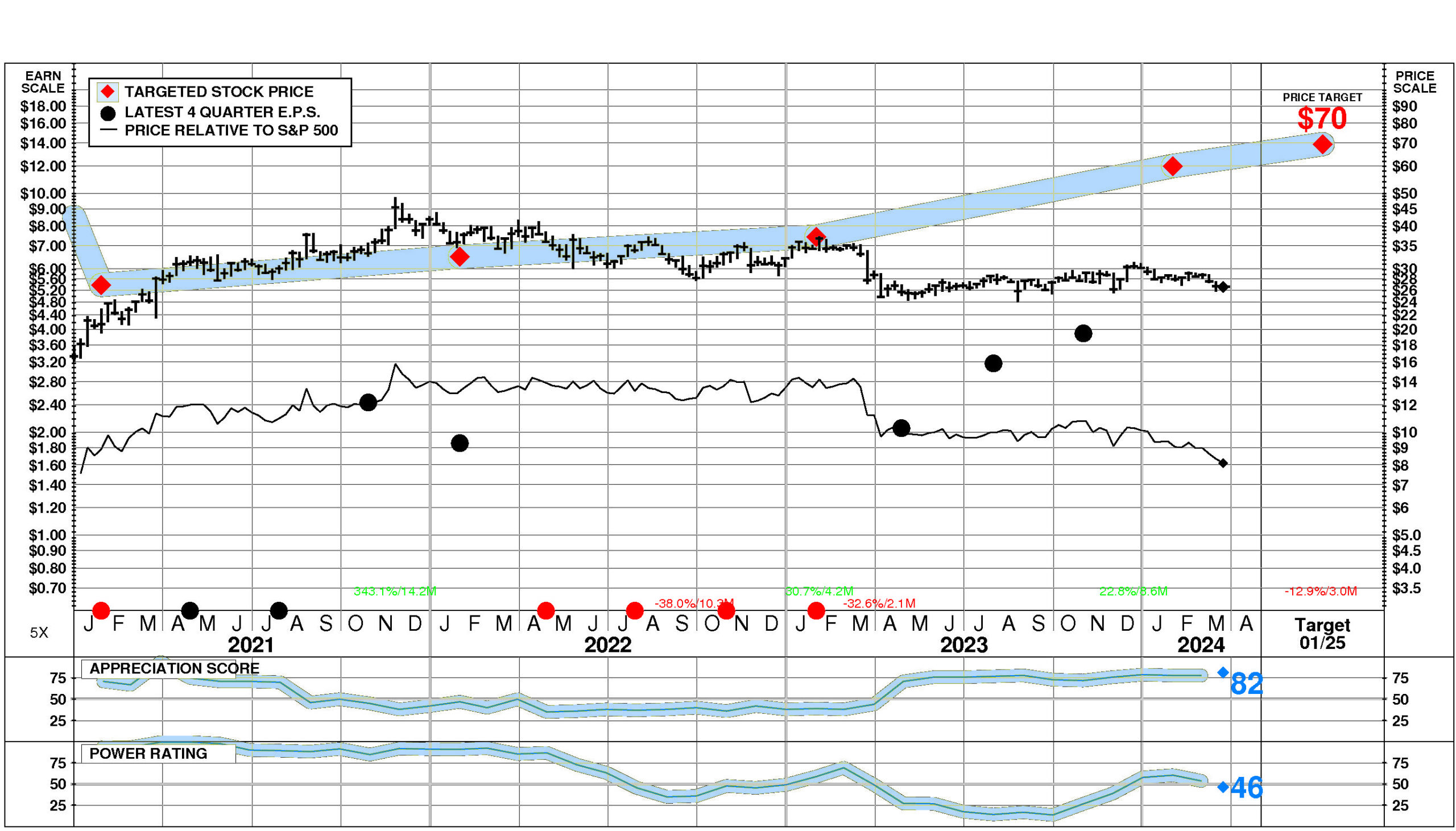Select the red target diamond near the $60 level
This screenshot has width=1456, height=831.
tap(1172, 167)
